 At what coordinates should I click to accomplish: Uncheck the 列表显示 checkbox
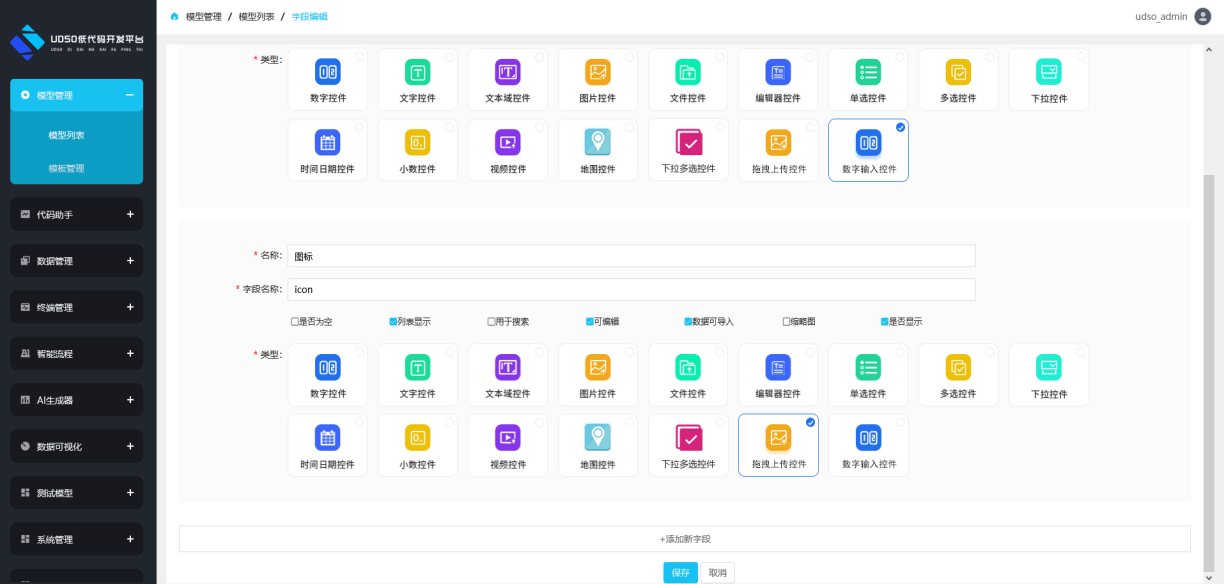pyautogui.click(x=393, y=322)
